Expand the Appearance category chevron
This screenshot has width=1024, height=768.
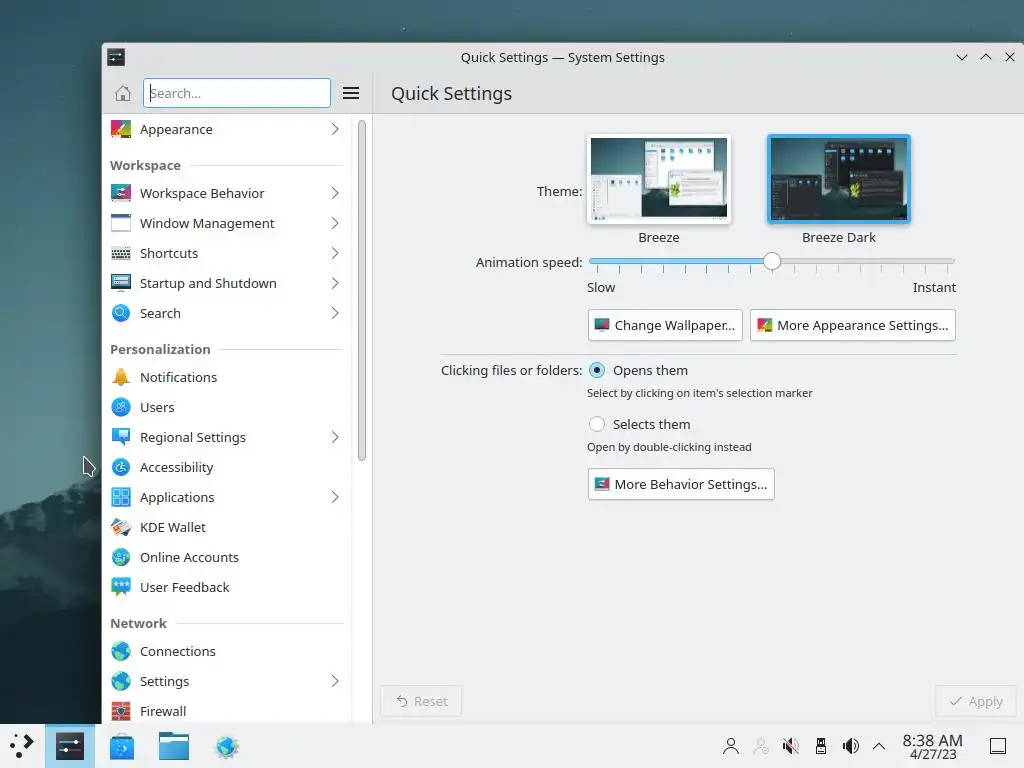[335, 129]
